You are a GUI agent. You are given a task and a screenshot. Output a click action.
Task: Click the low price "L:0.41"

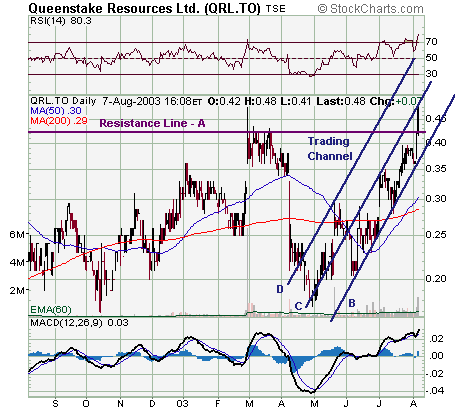pyautogui.click(x=296, y=101)
